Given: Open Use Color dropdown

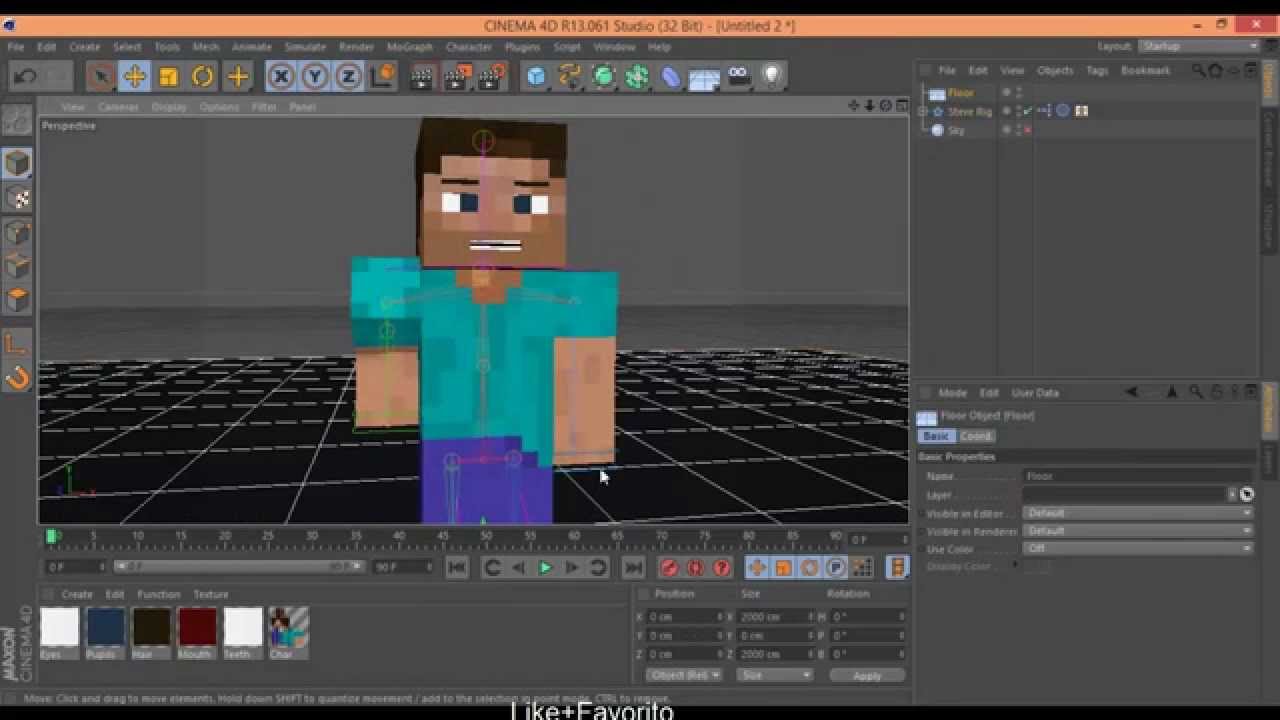Looking at the screenshot, I should [1138, 549].
